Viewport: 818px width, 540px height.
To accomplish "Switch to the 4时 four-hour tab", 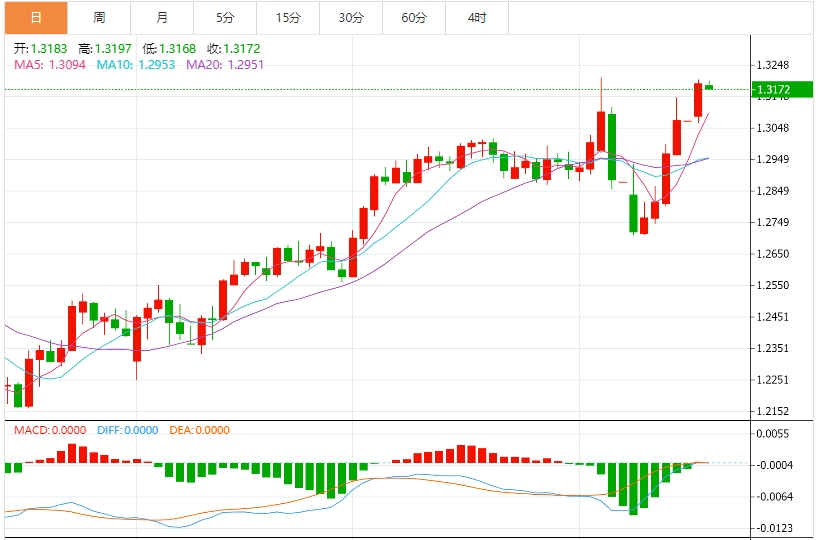I will pos(477,18).
